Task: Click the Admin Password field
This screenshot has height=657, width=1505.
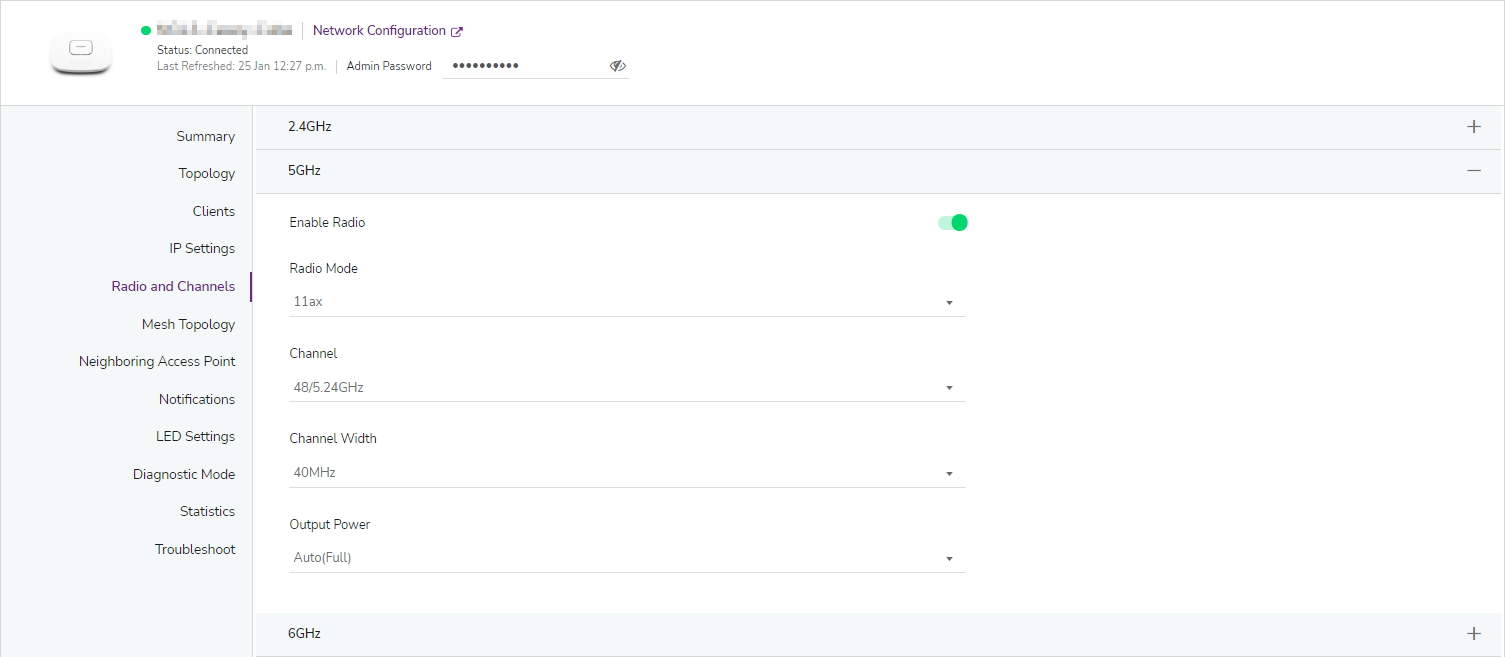Action: 525,66
